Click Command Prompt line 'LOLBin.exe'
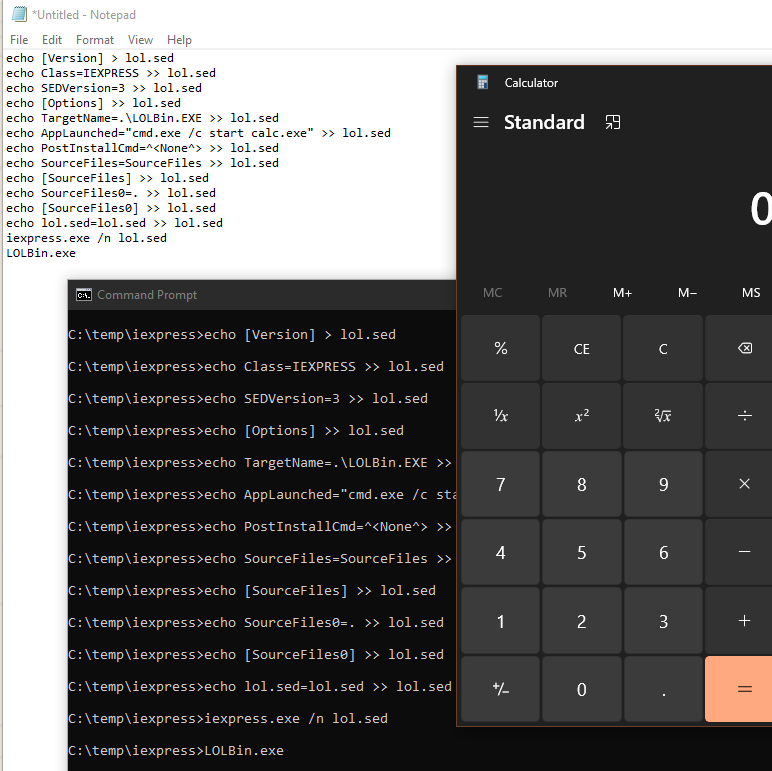772x771 pixels. (176, 751)
